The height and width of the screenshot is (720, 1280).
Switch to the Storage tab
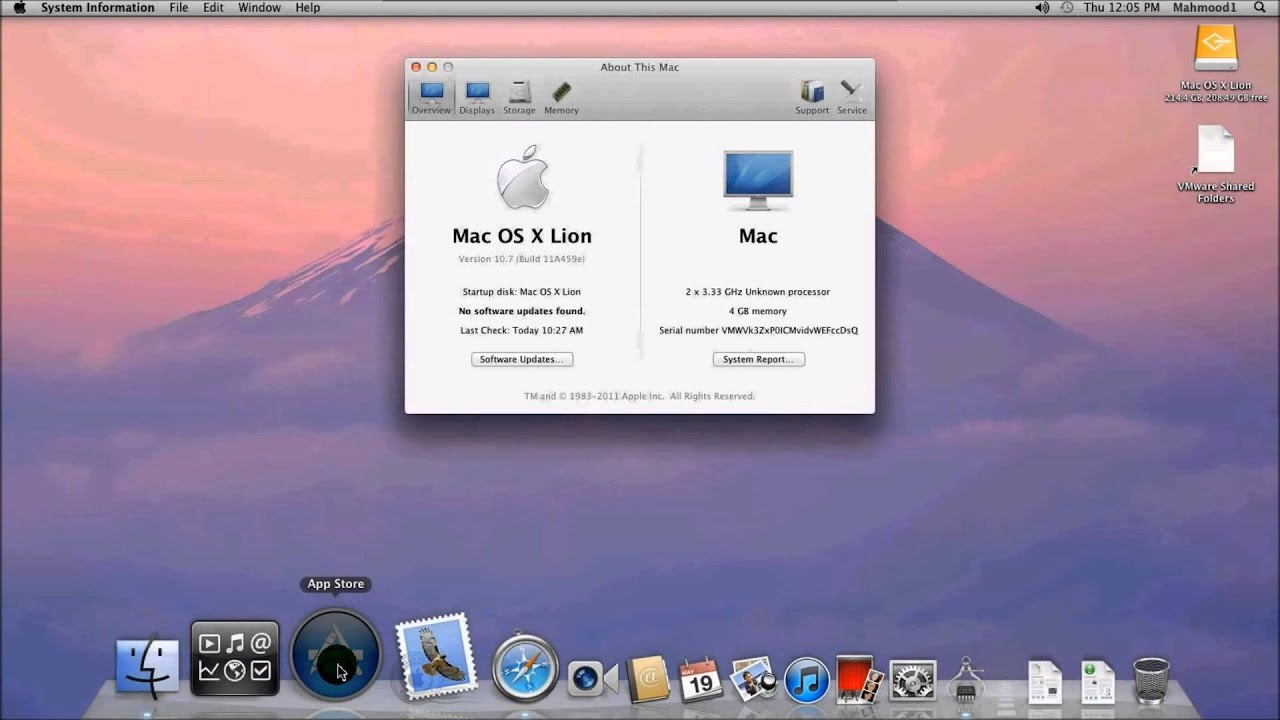(x=519, y=98)
